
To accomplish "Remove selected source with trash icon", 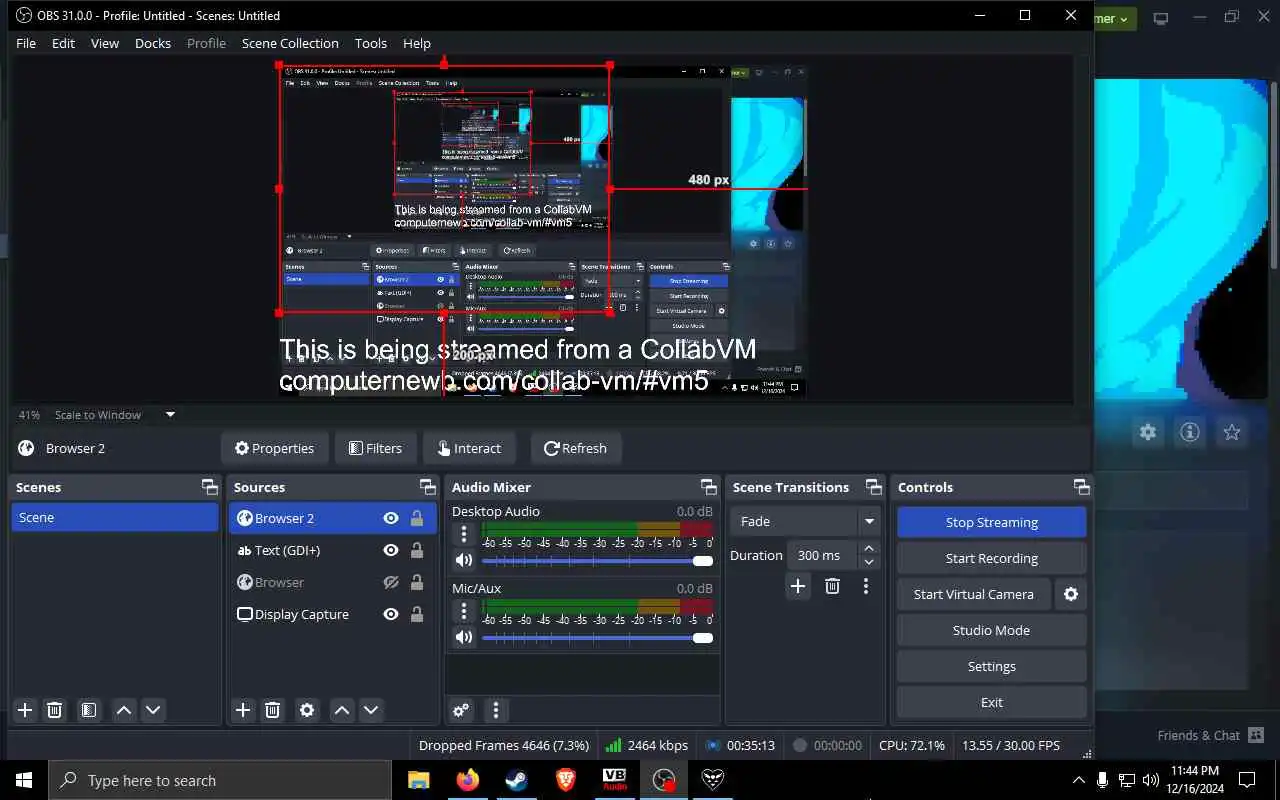I will click(x=272, y=710).
